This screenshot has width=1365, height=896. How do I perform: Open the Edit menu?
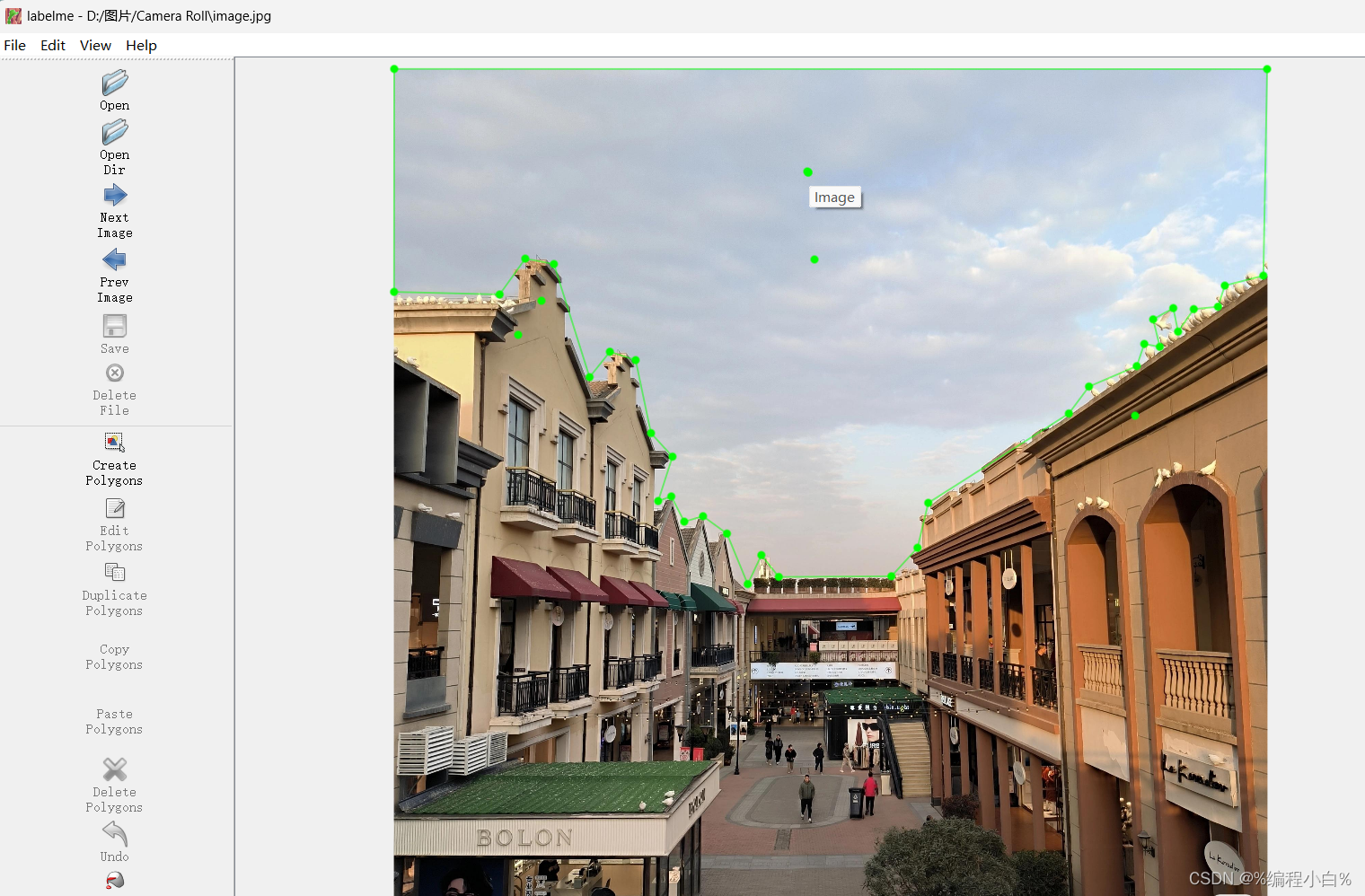click(53, 45)
